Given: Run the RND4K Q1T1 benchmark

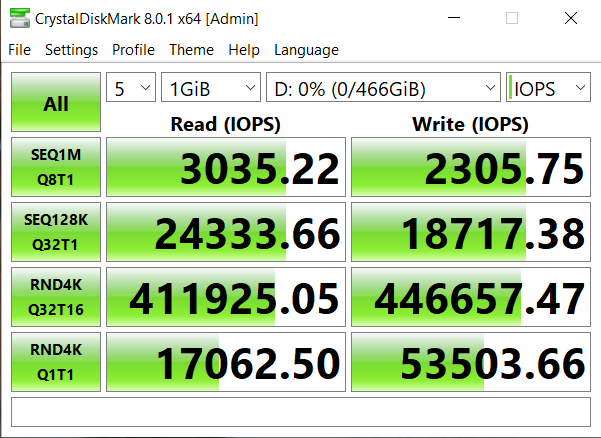Looking at the screenshot, I should pos(56,362).
